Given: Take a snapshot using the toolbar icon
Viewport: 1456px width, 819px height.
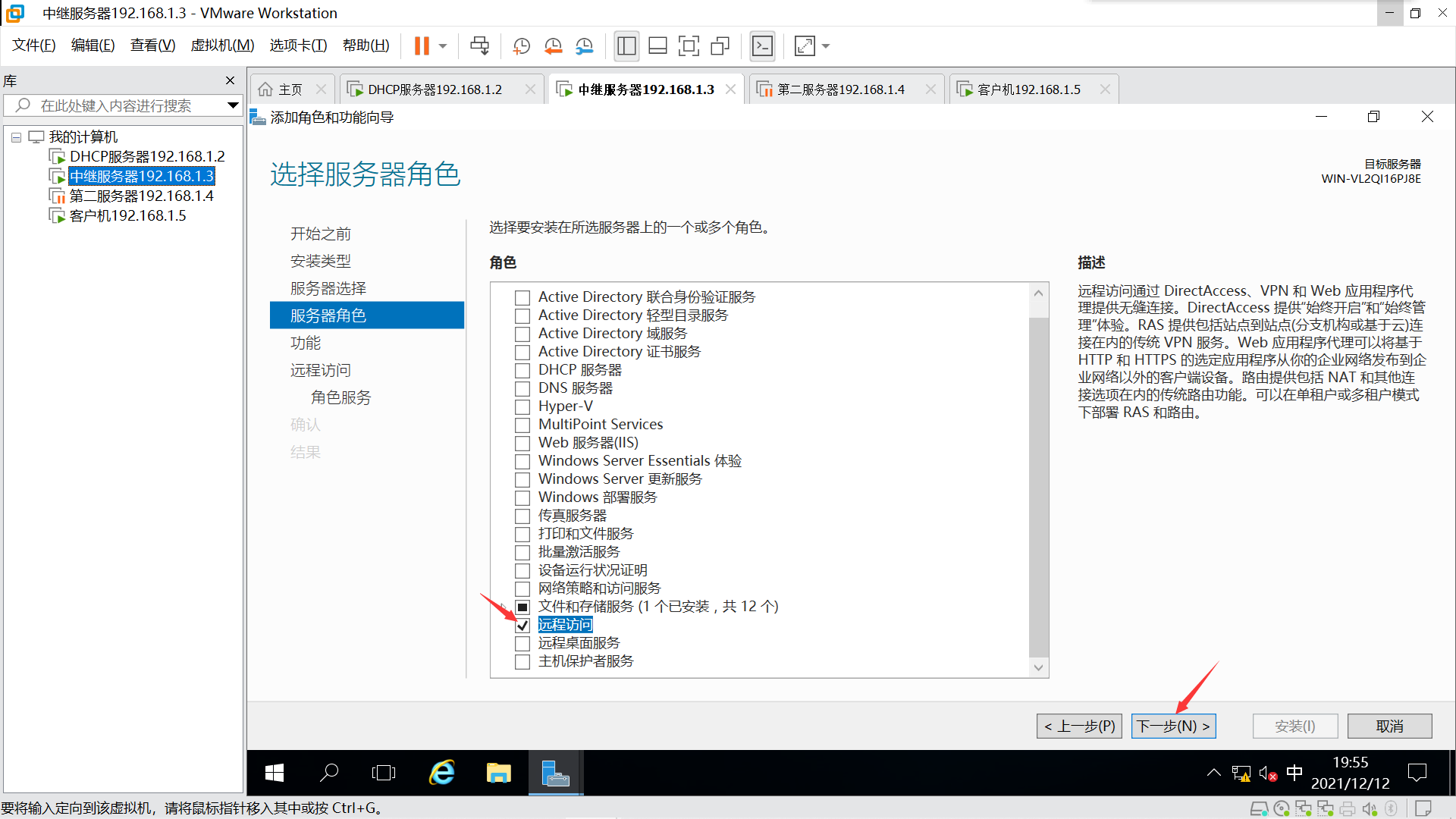Looking at the screenshot, I should (521, 46).
